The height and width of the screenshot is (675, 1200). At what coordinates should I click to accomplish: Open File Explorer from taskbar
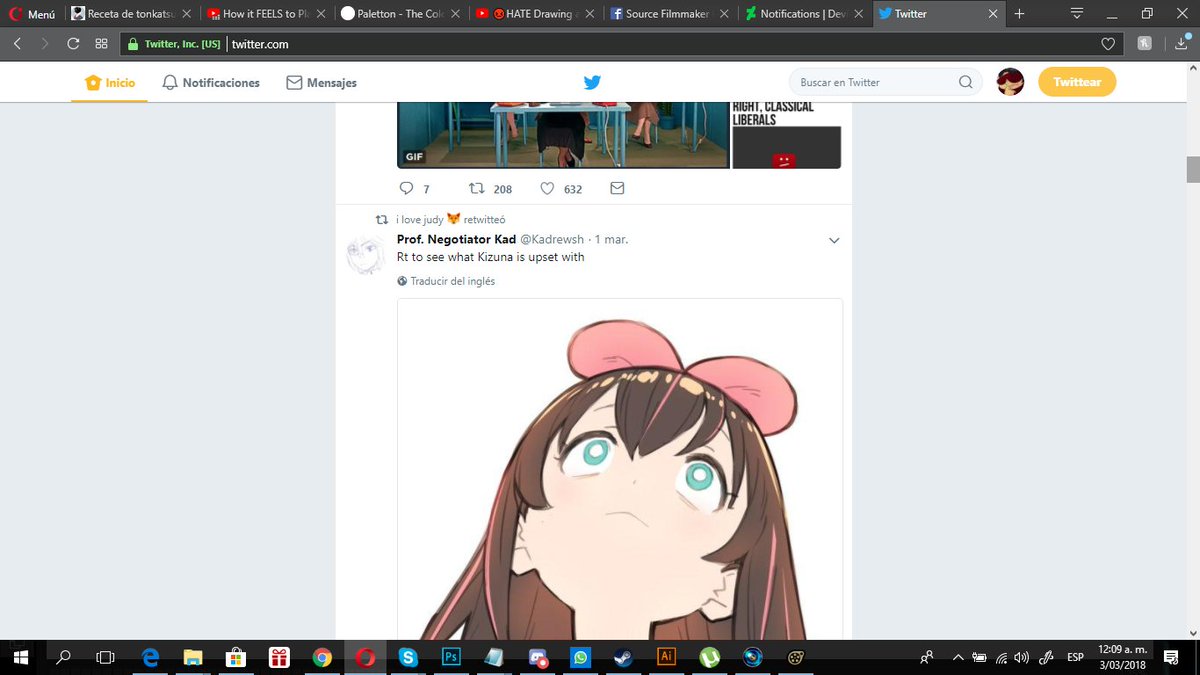click(x=193, y=657)
